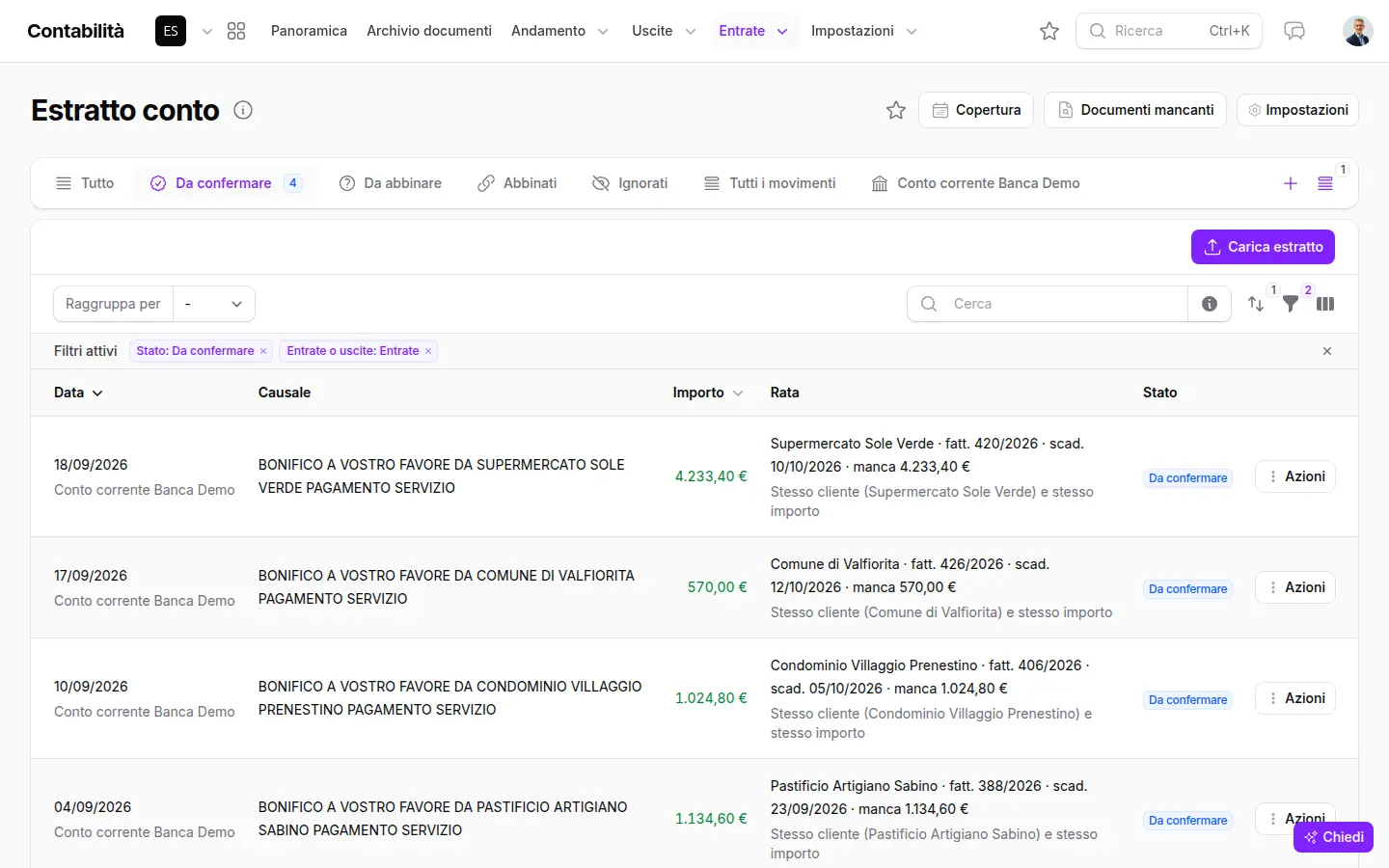Screen dimensions: 1389x868
Task: Open the Copertura button
Action: point(976,110)
